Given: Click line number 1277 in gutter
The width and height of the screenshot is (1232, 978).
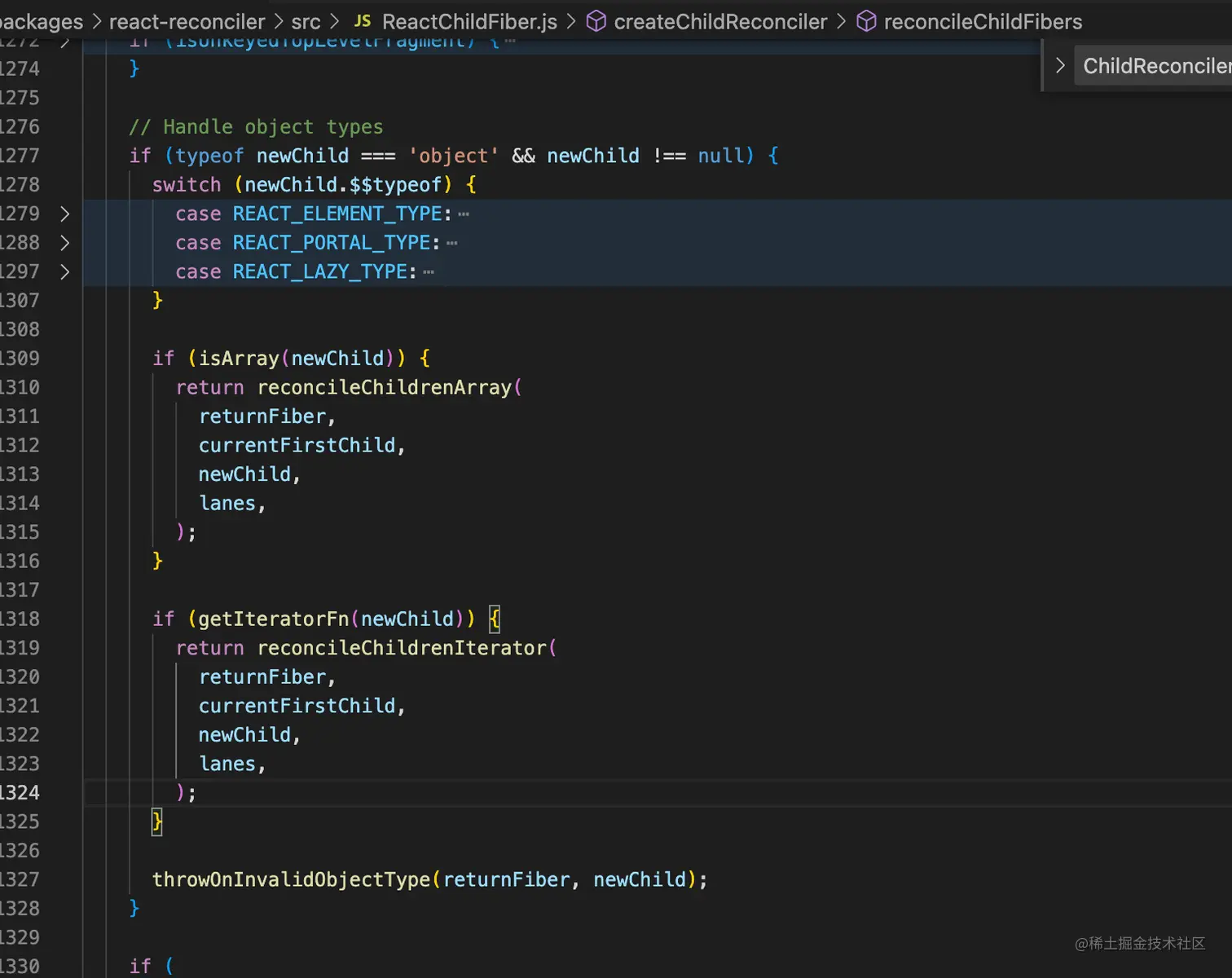Looking at the screenshot, I should coord(20,156).
